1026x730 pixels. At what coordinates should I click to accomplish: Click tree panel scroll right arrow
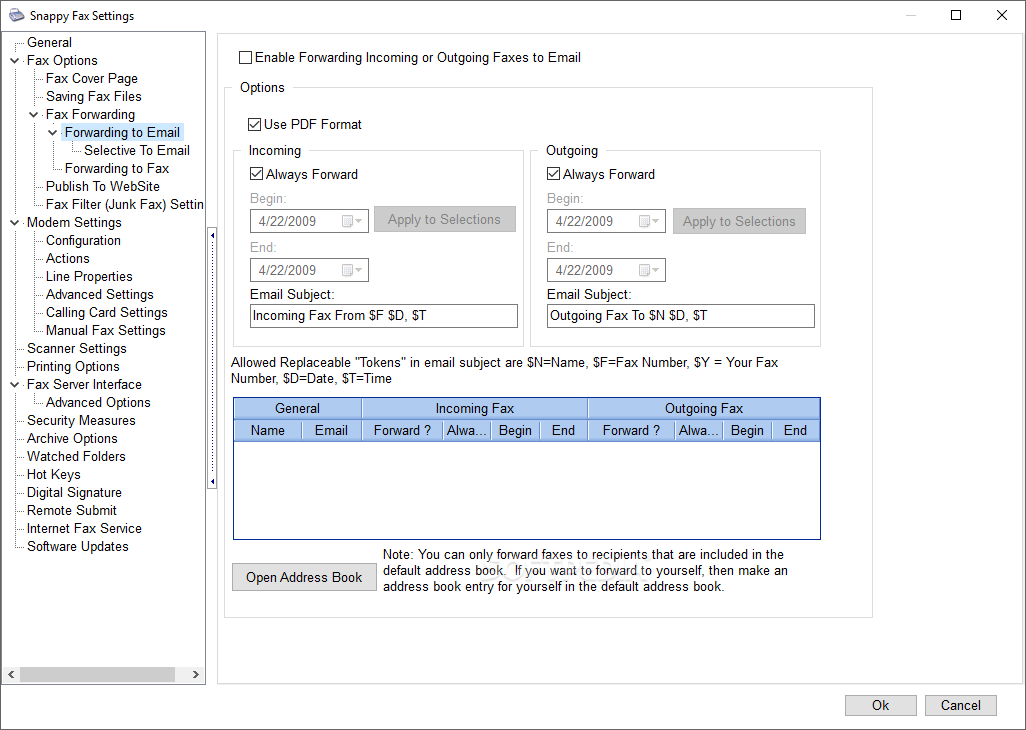point(196,674)
